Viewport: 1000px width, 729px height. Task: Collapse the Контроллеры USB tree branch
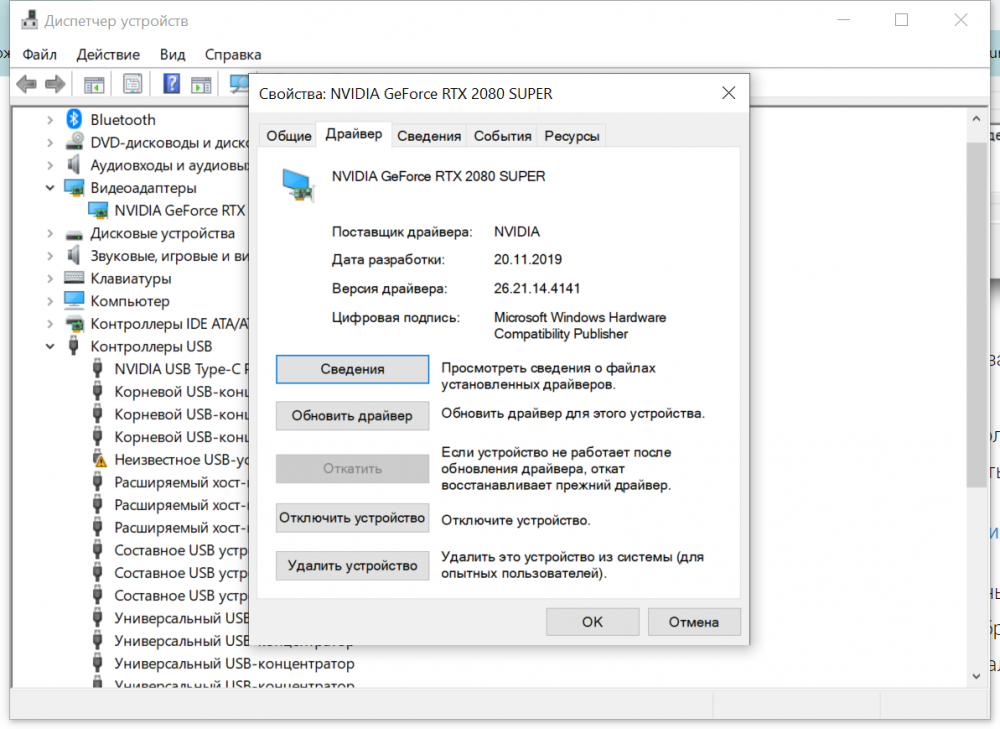pos(49,345)
